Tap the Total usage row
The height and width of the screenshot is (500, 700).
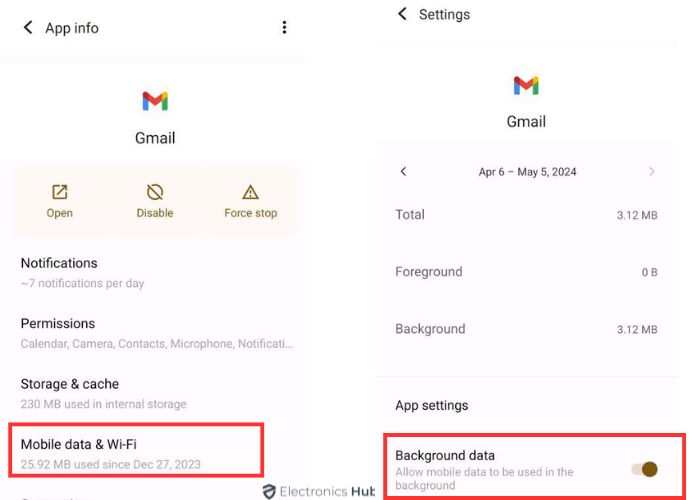[x=526, y=215]
